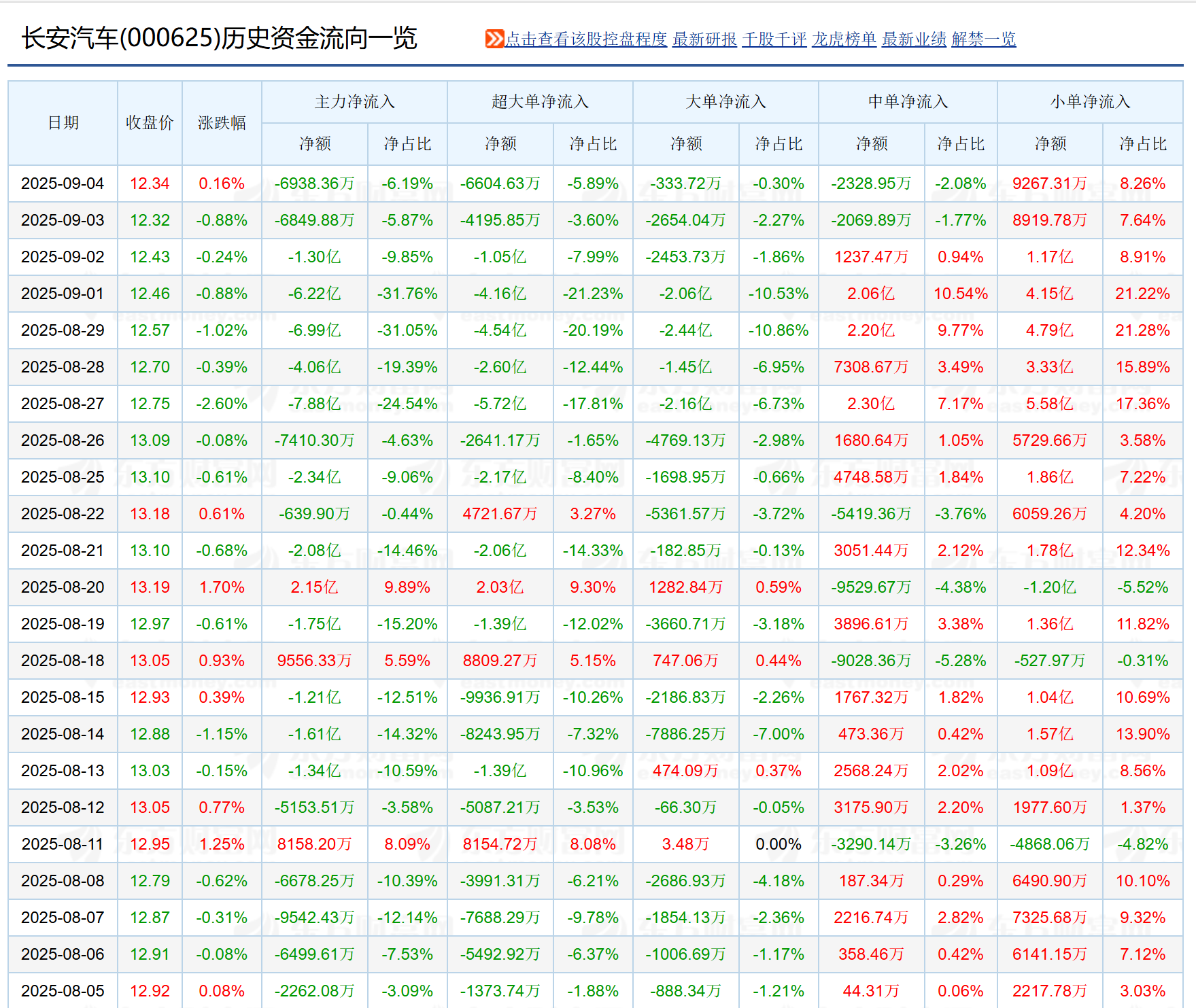Click large order value 3.48万
This screenshot has width=1196, height=1008.
[x=686, y=844]
